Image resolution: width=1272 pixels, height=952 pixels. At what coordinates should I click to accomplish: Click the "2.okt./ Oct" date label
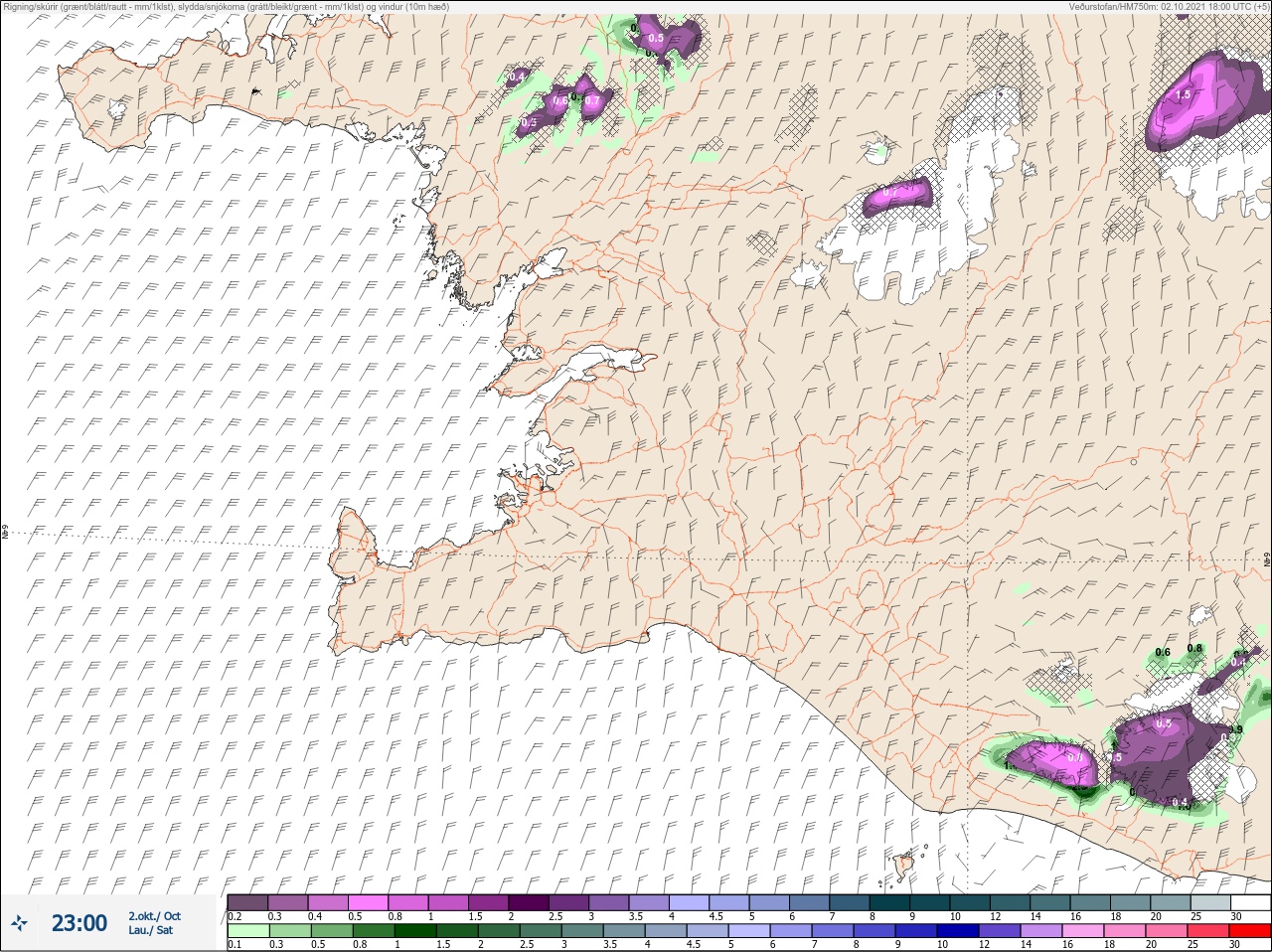coord(154,916)
